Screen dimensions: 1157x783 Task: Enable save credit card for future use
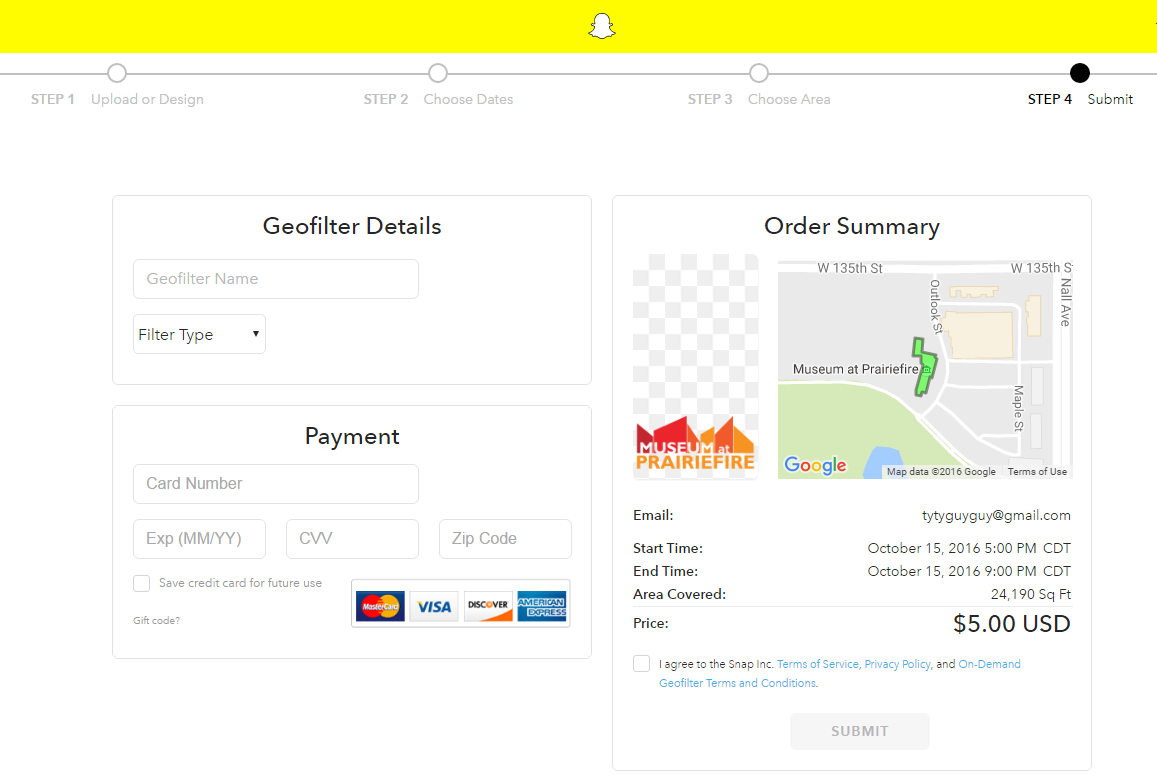139,583
